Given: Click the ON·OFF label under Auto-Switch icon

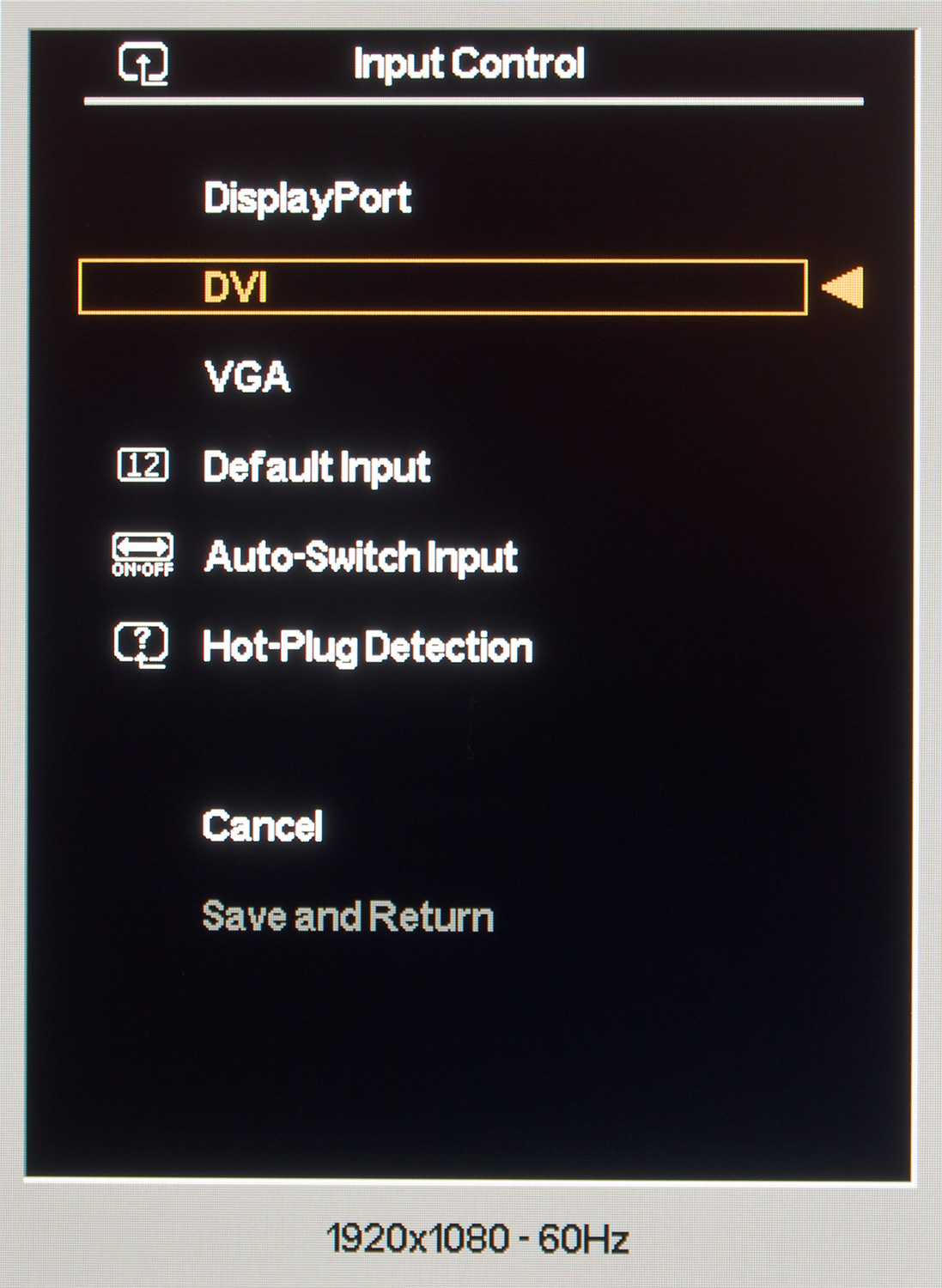Looking at the screenshot, I should point(143,569).
